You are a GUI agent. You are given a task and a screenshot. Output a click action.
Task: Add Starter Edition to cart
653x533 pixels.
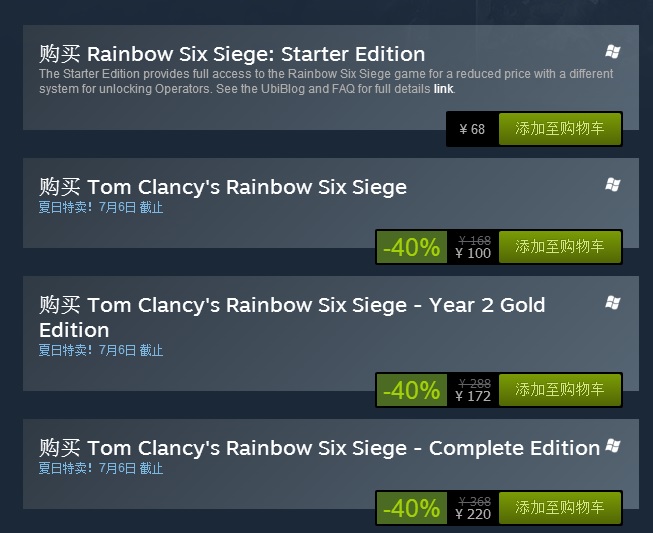(x=559, y=129)
